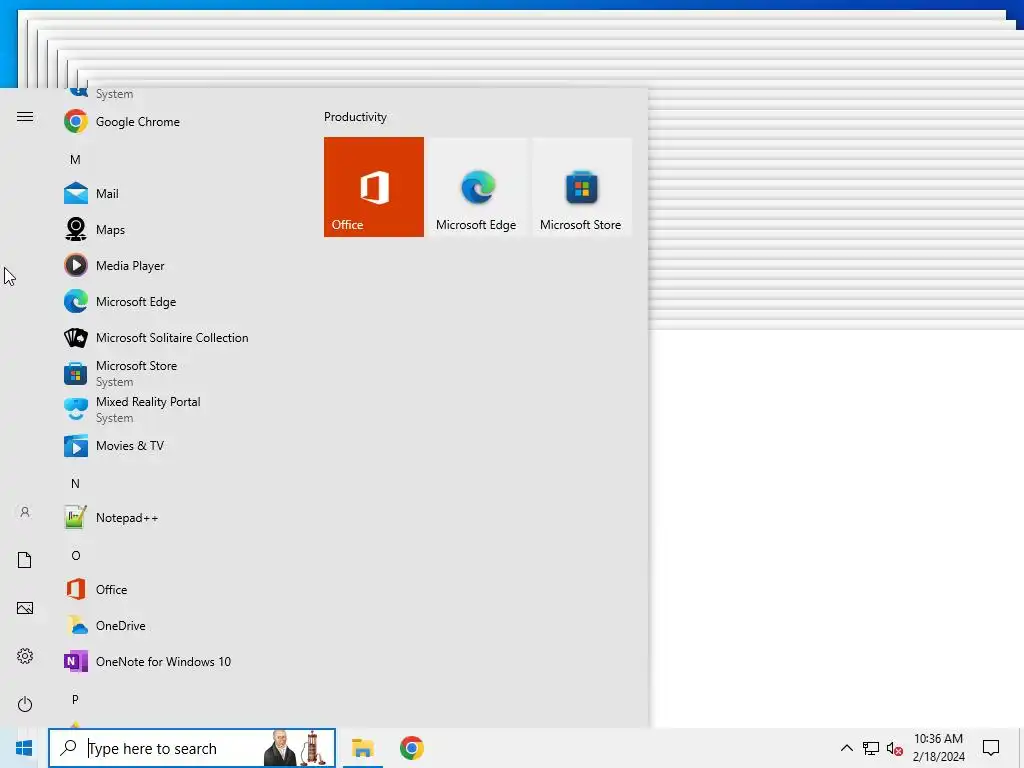Show hidden system tray icons
Screen dimensions: 1024x768
point(846,748)
